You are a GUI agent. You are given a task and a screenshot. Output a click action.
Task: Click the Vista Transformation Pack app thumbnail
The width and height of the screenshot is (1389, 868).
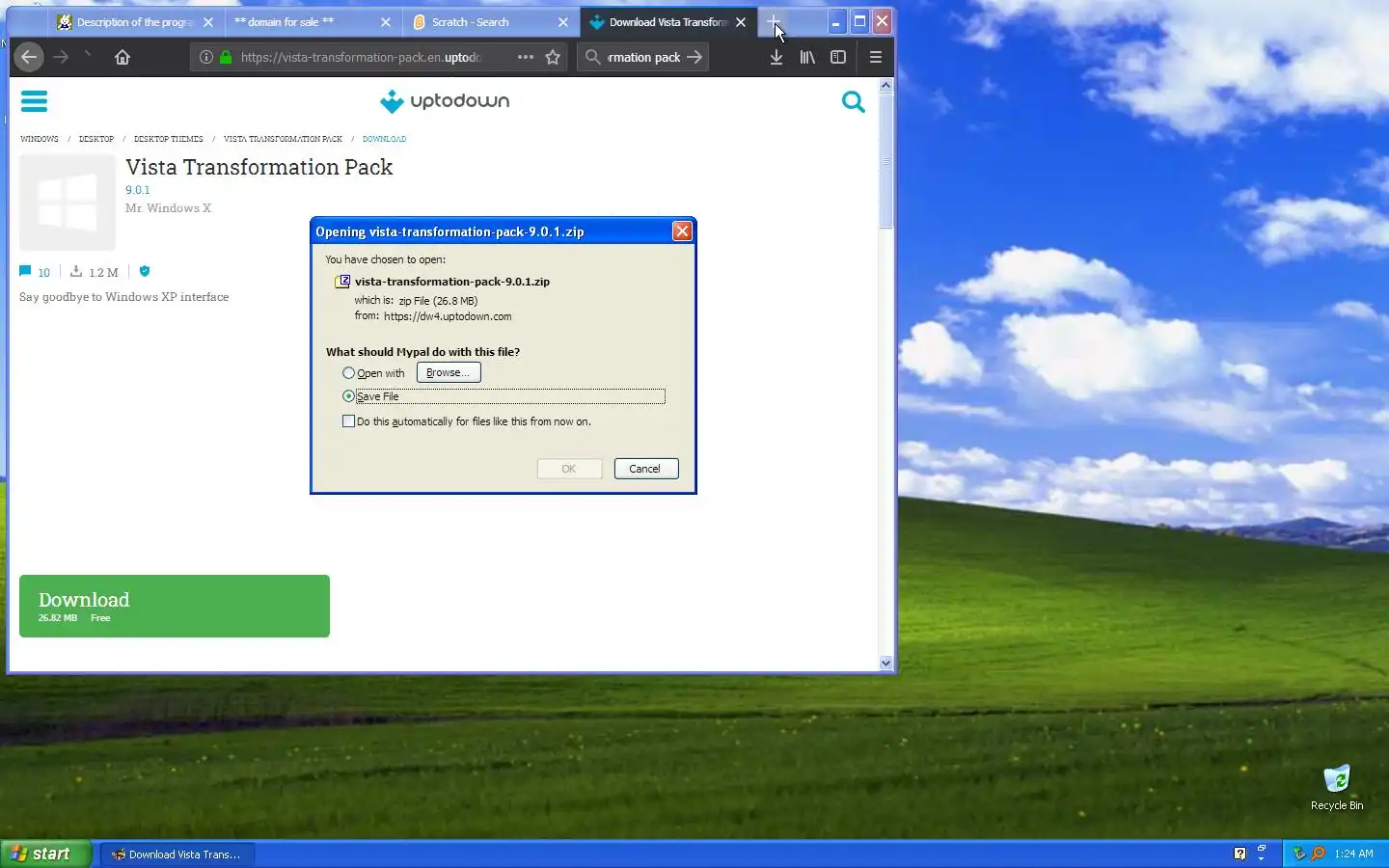pos(68,203)
